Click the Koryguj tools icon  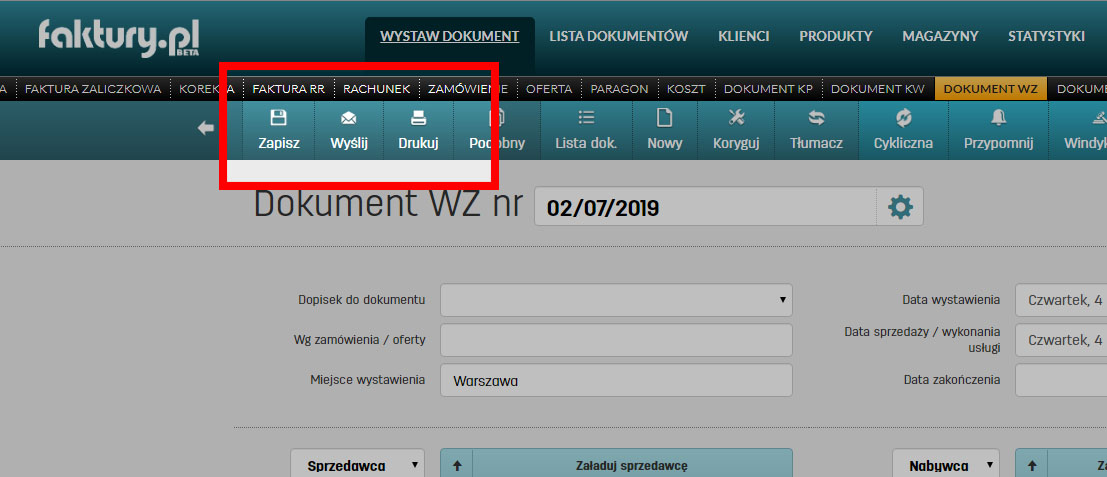click(736, 117)
